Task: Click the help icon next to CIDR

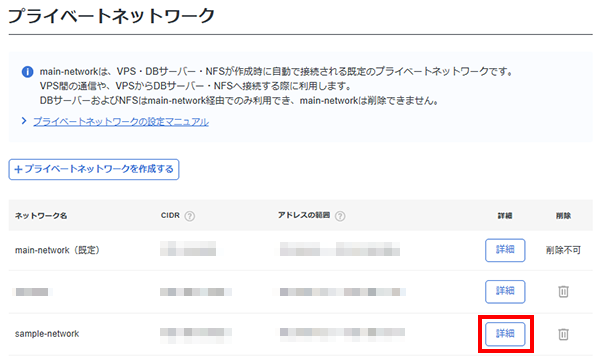Action: tap(189, 216)
